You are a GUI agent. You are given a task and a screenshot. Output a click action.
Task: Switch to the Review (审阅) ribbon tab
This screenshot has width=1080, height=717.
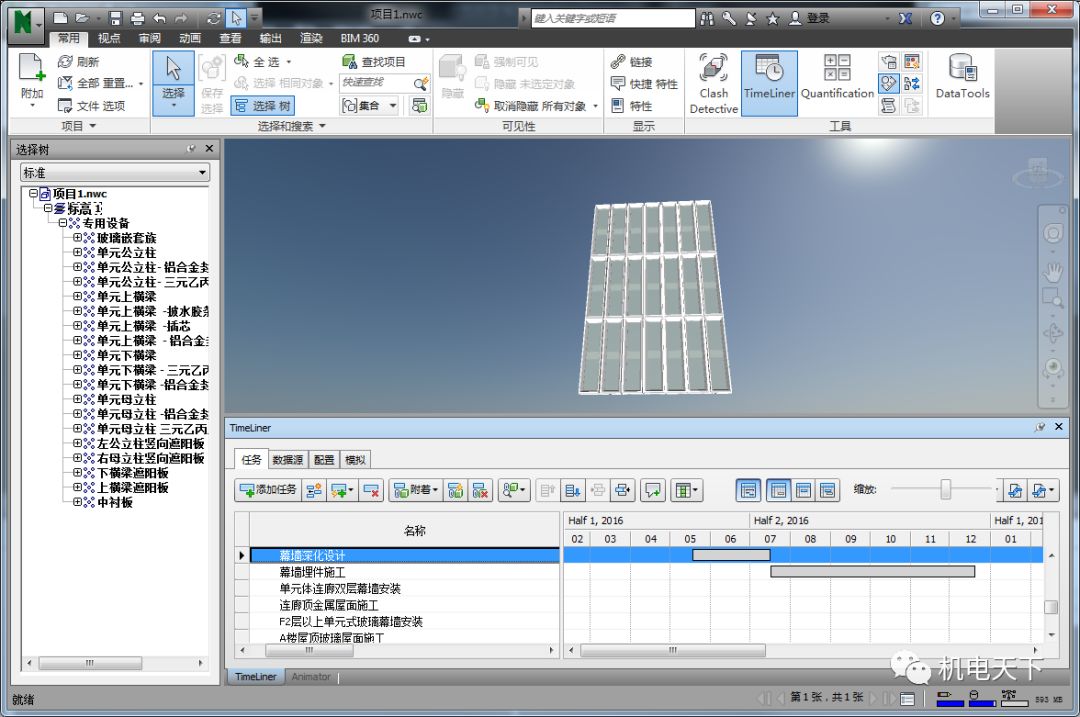pyautogui.click(x=149, y=39)
